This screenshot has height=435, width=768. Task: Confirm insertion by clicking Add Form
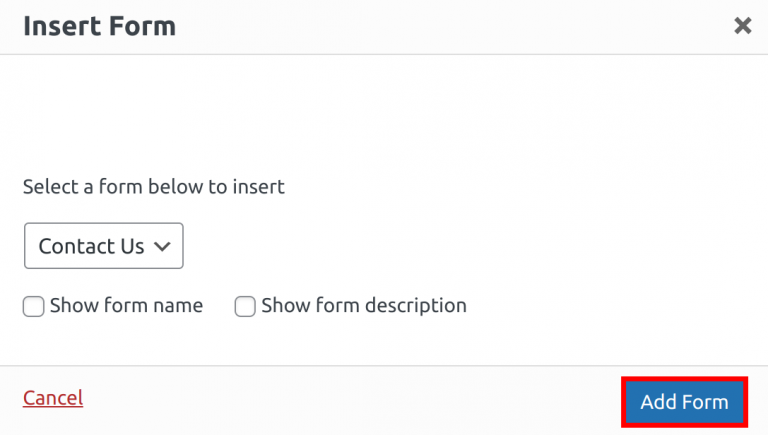pyautogui.click(x=684, y=402)
